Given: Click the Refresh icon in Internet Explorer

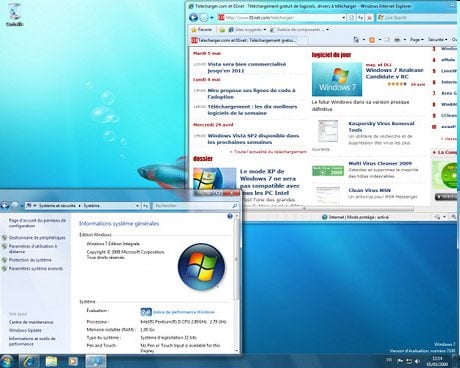Looking at the screenshot, I should 361,18.
